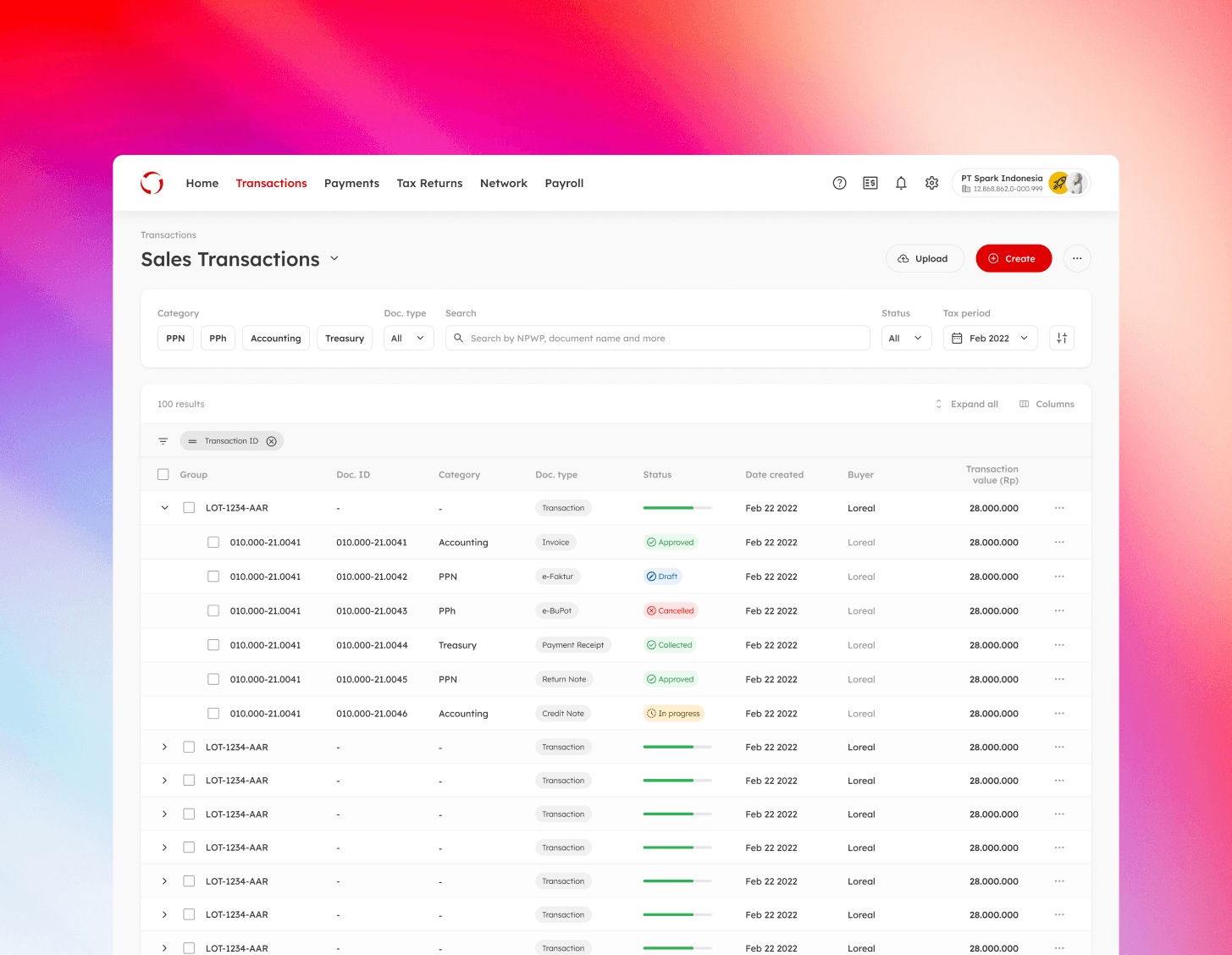
Task: Click the Draft status badge
Action: 662,577
